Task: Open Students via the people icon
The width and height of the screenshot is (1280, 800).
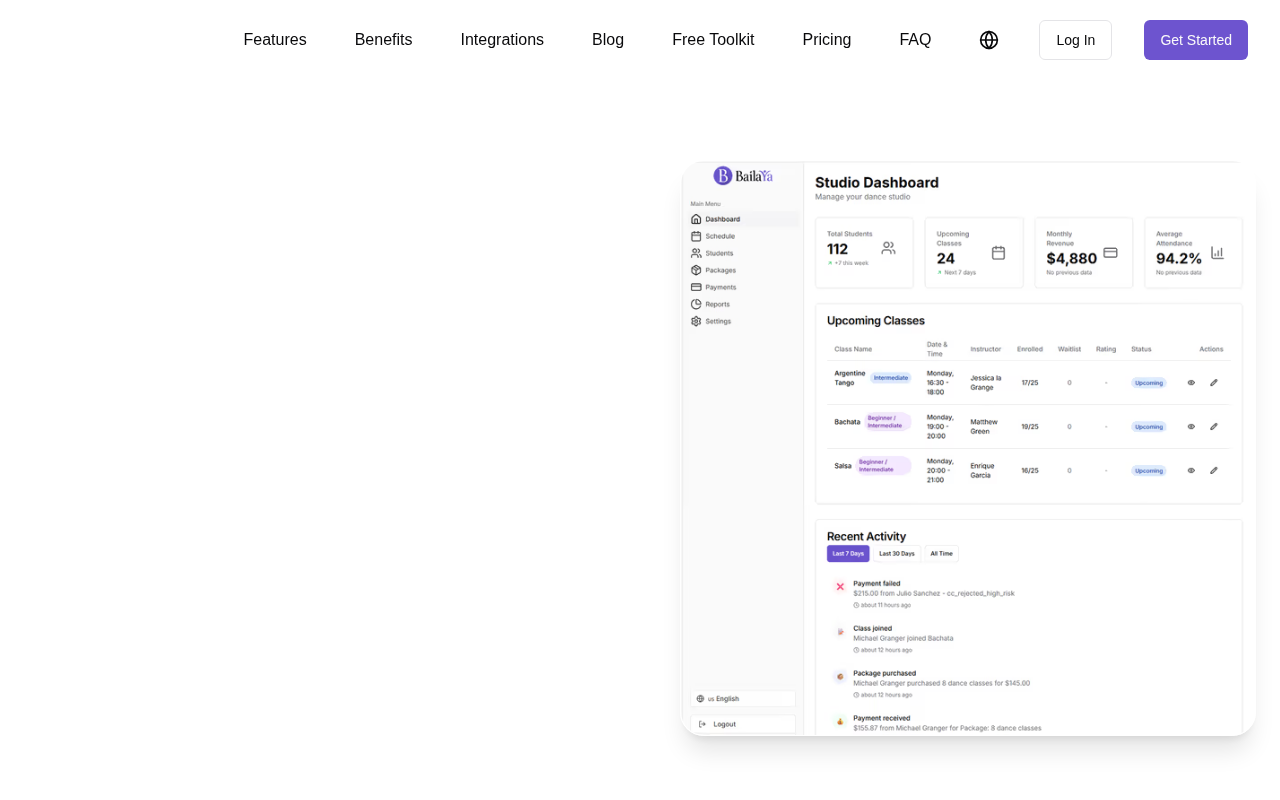Action: tap(696, 253)
